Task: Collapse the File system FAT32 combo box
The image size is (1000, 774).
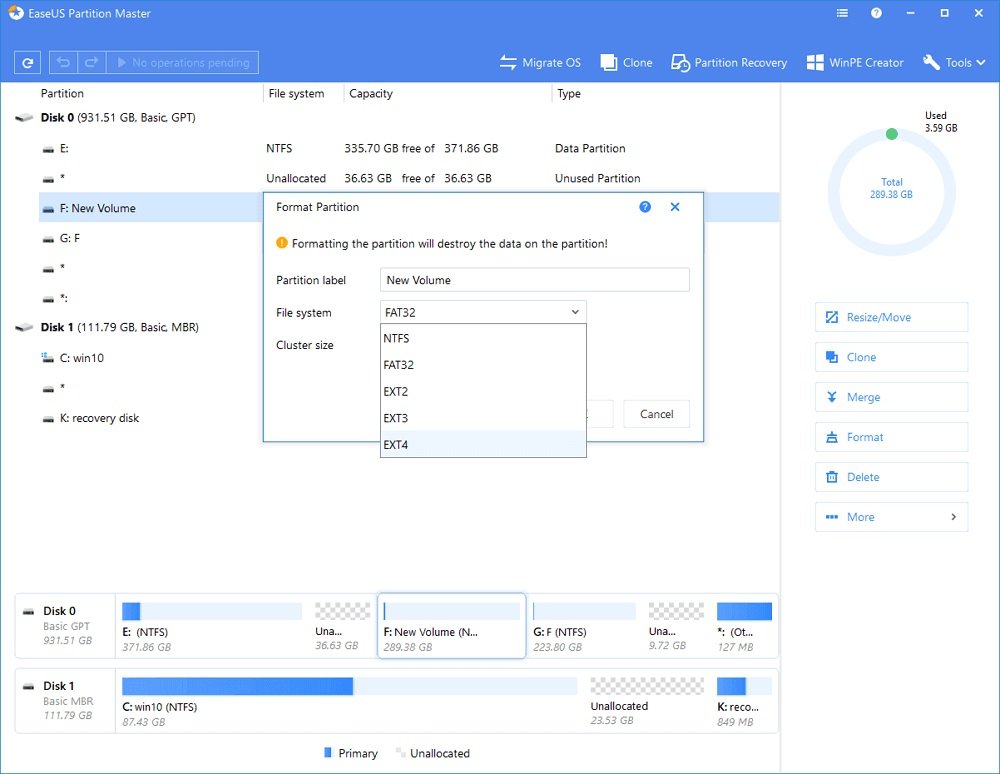Action: [x=483, y=312]
